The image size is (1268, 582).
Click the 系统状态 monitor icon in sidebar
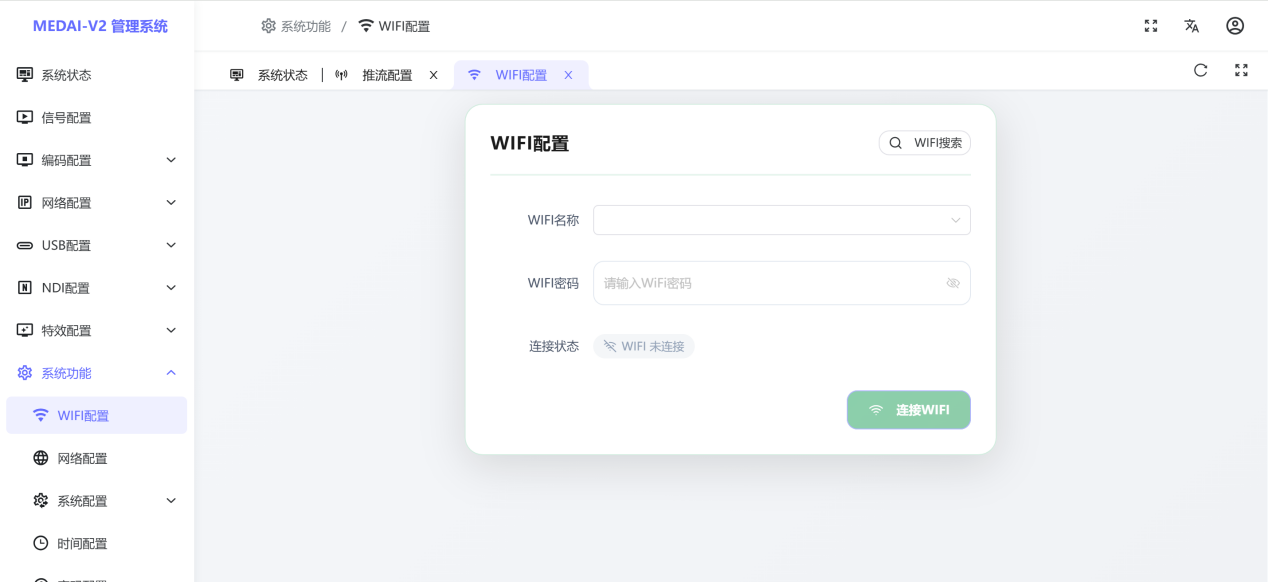click(25, 75)
